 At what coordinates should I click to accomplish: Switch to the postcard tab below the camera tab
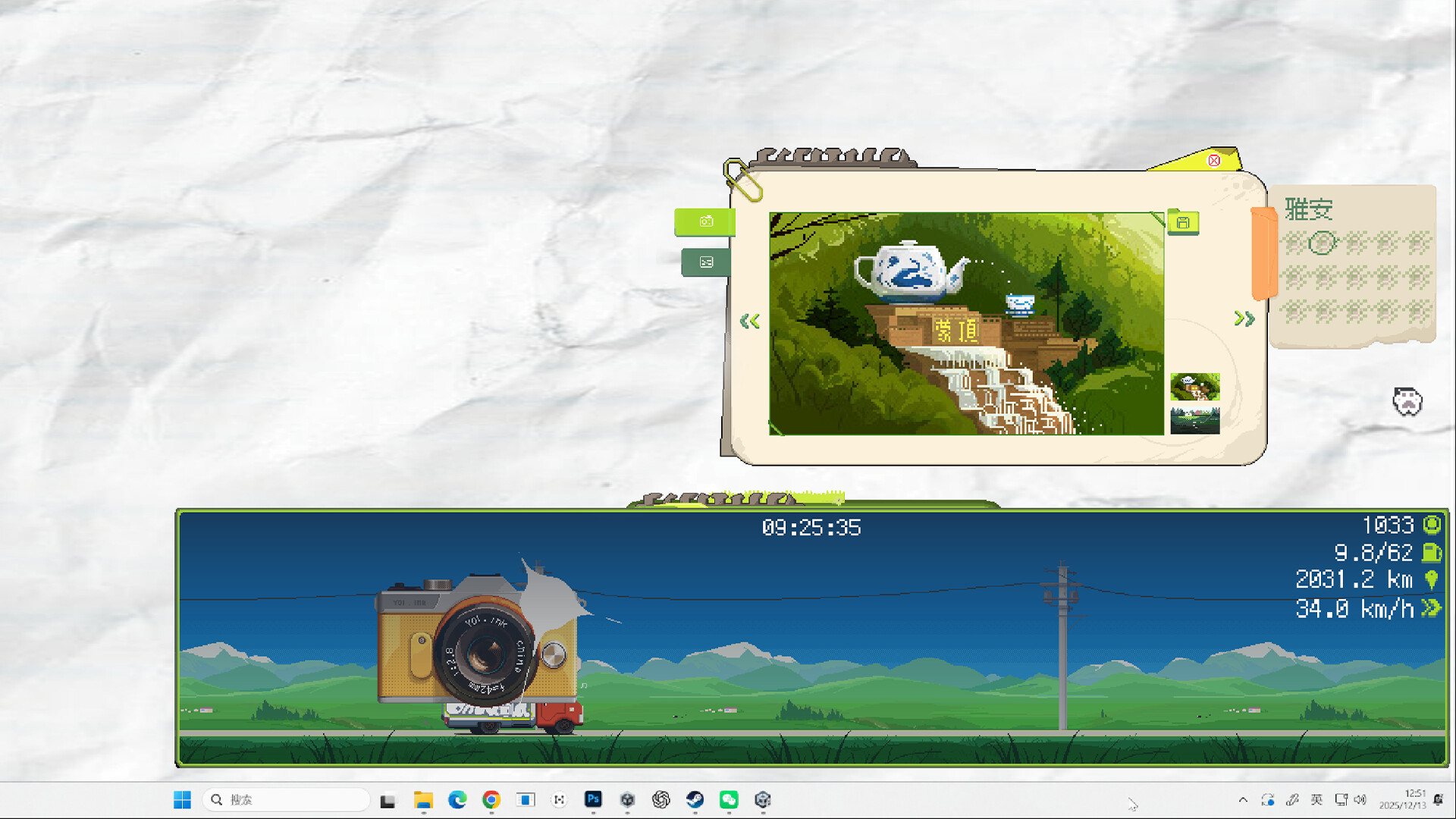pyautogui.click(x=705, y=262)
